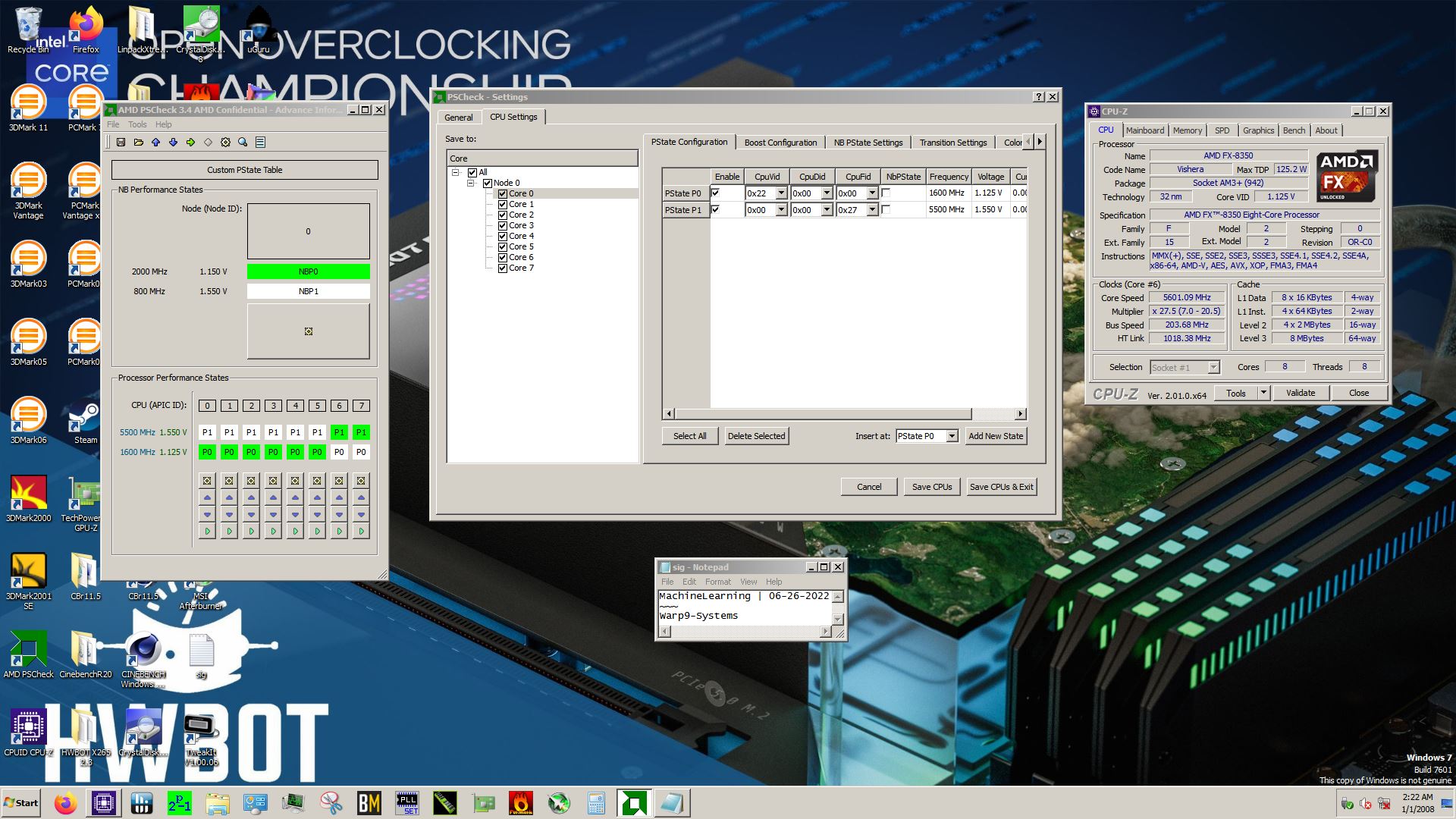Screen dimensions: 1456x819
Task: Open the Calculator taskbar icon
Action: (x=597, y=803)
